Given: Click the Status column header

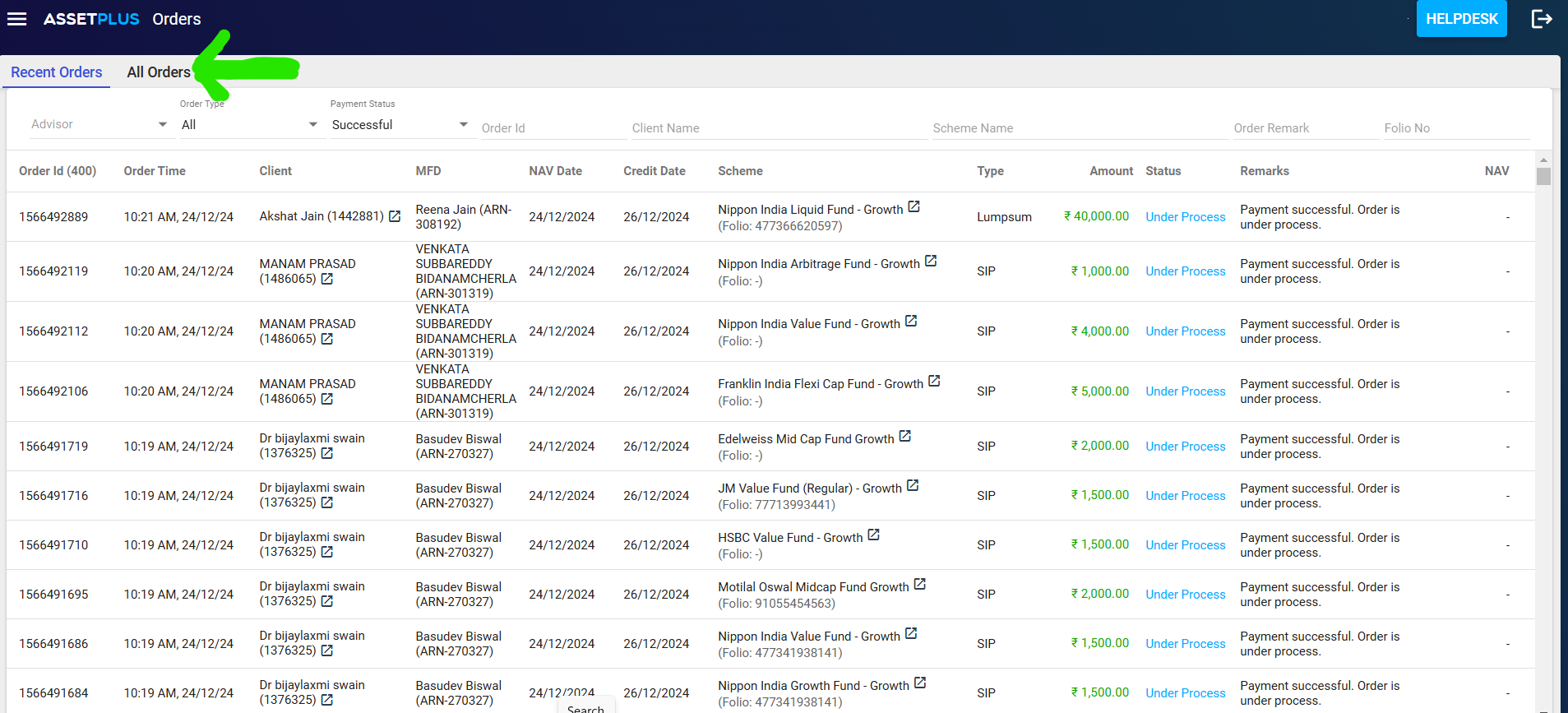Looking at the screenshot, I should click(x=1163, y=171).
